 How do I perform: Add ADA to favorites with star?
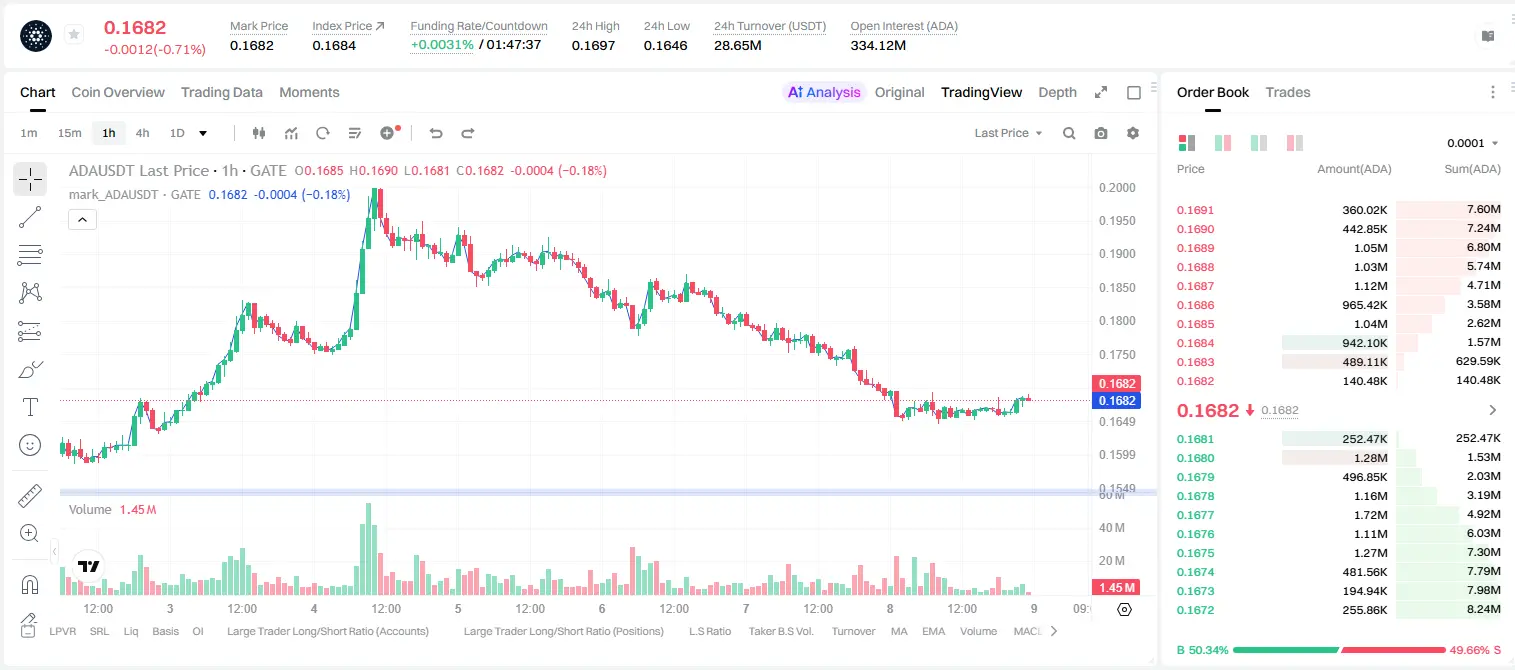[x=74, y=35]
